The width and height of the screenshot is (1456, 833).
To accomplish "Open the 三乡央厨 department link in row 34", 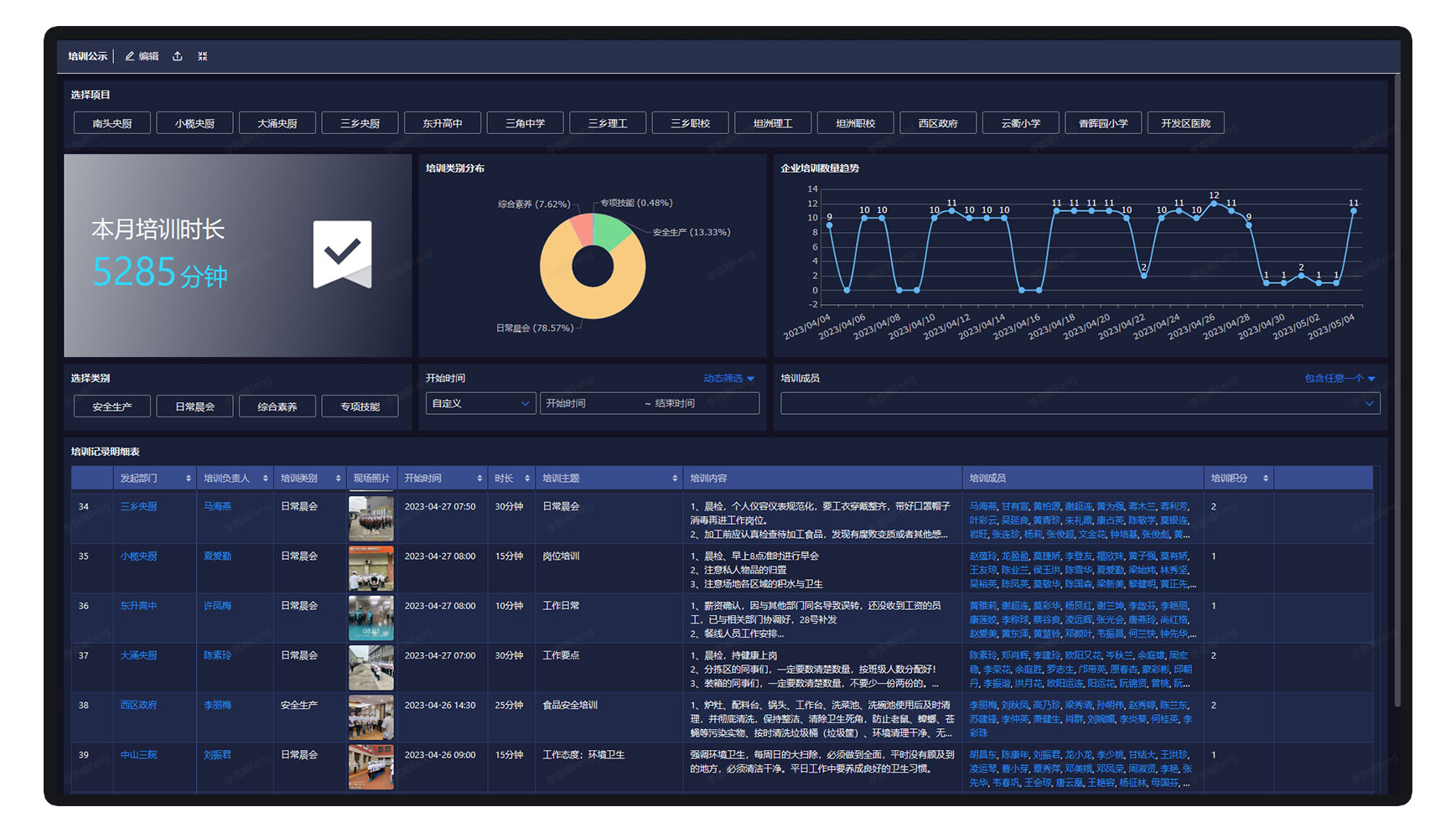I will [x=138, y=506].
